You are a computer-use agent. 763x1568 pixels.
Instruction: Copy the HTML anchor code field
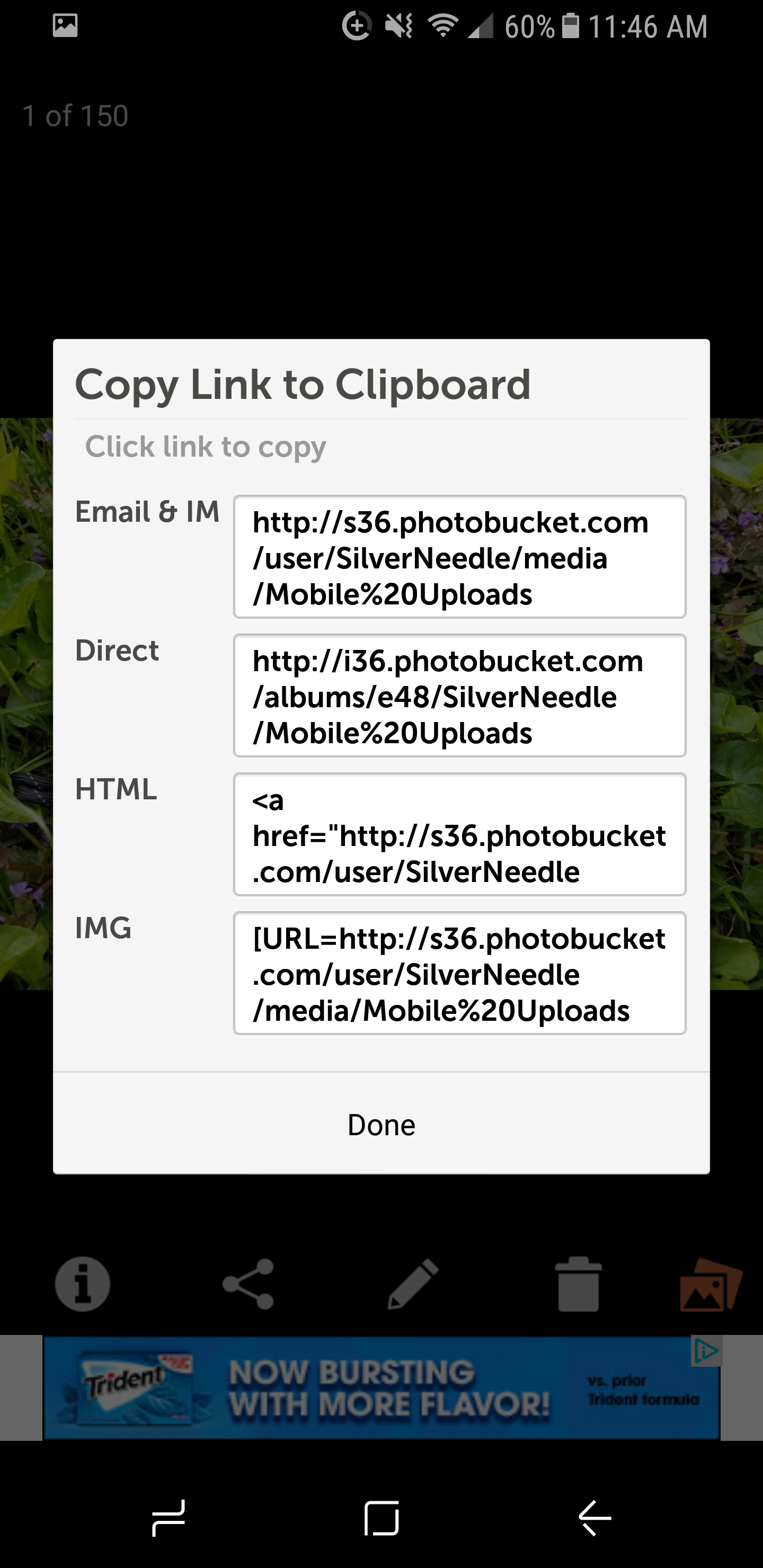460,834
